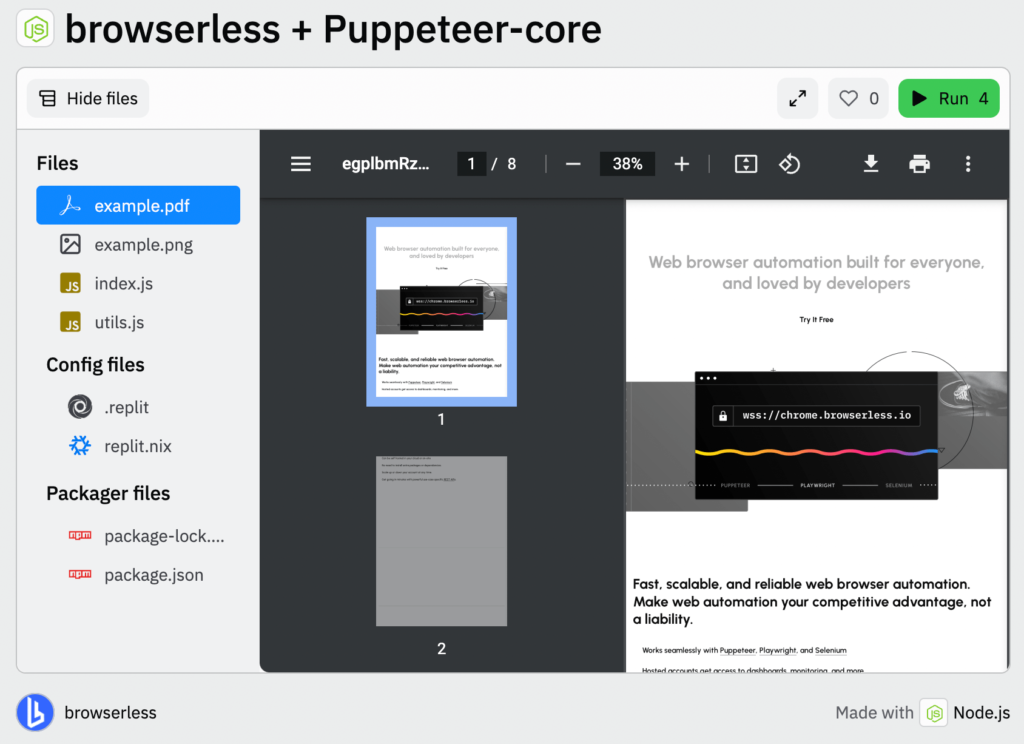The width and height of the screenshot is (1024, 744).
Task: Print example.pdf from the viewer toolbar
Action: (x=919, y=163)
